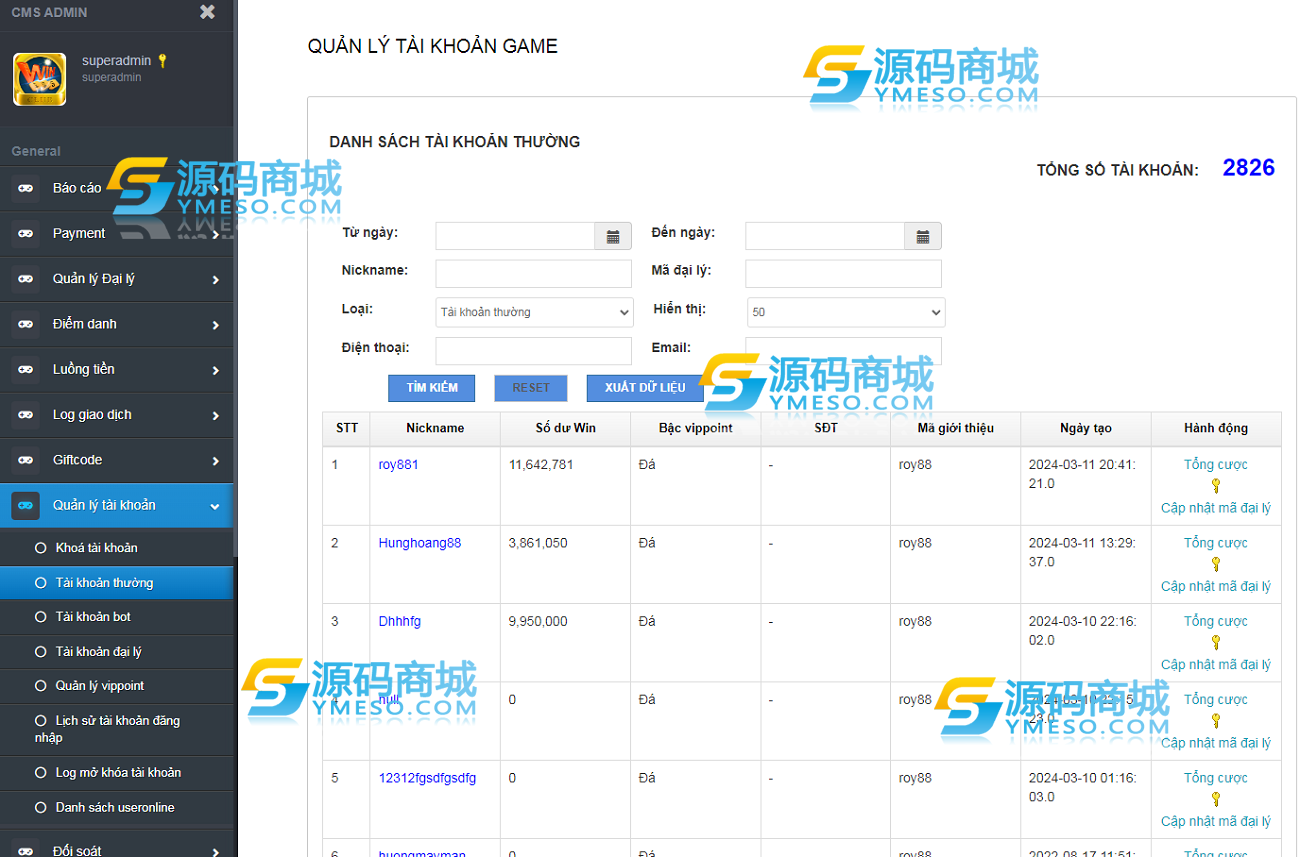This screenshot has width=1300, height=857.
Task: Click the XUẤT DỮ LIỆU export button
Action: (x=645, y=388)
